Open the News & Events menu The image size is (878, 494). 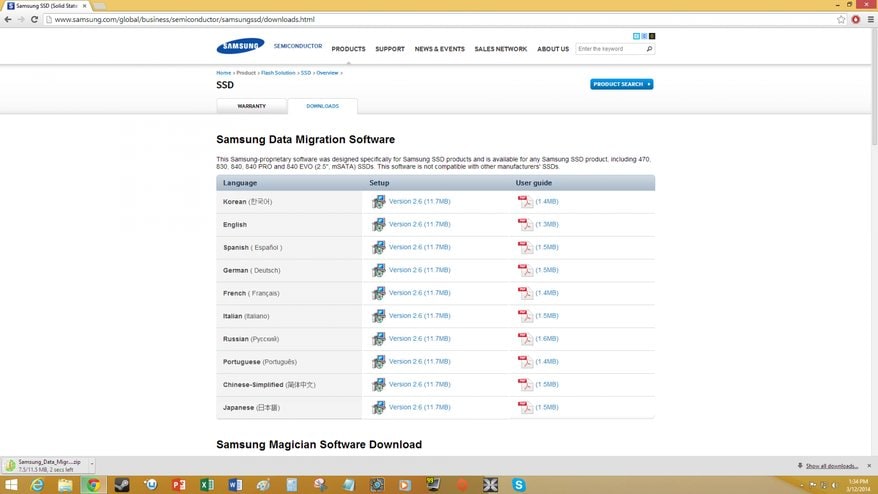(440, 49)
